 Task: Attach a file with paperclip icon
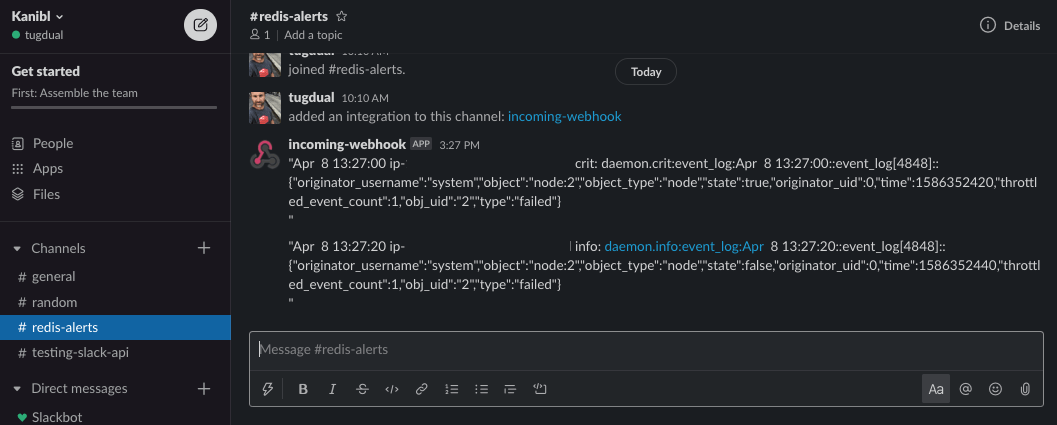pyautogui.click(x=1025, y=389)
